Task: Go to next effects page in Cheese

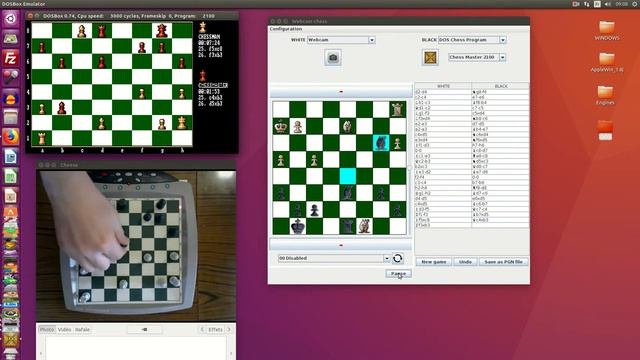Action: [x=229, y=329]
